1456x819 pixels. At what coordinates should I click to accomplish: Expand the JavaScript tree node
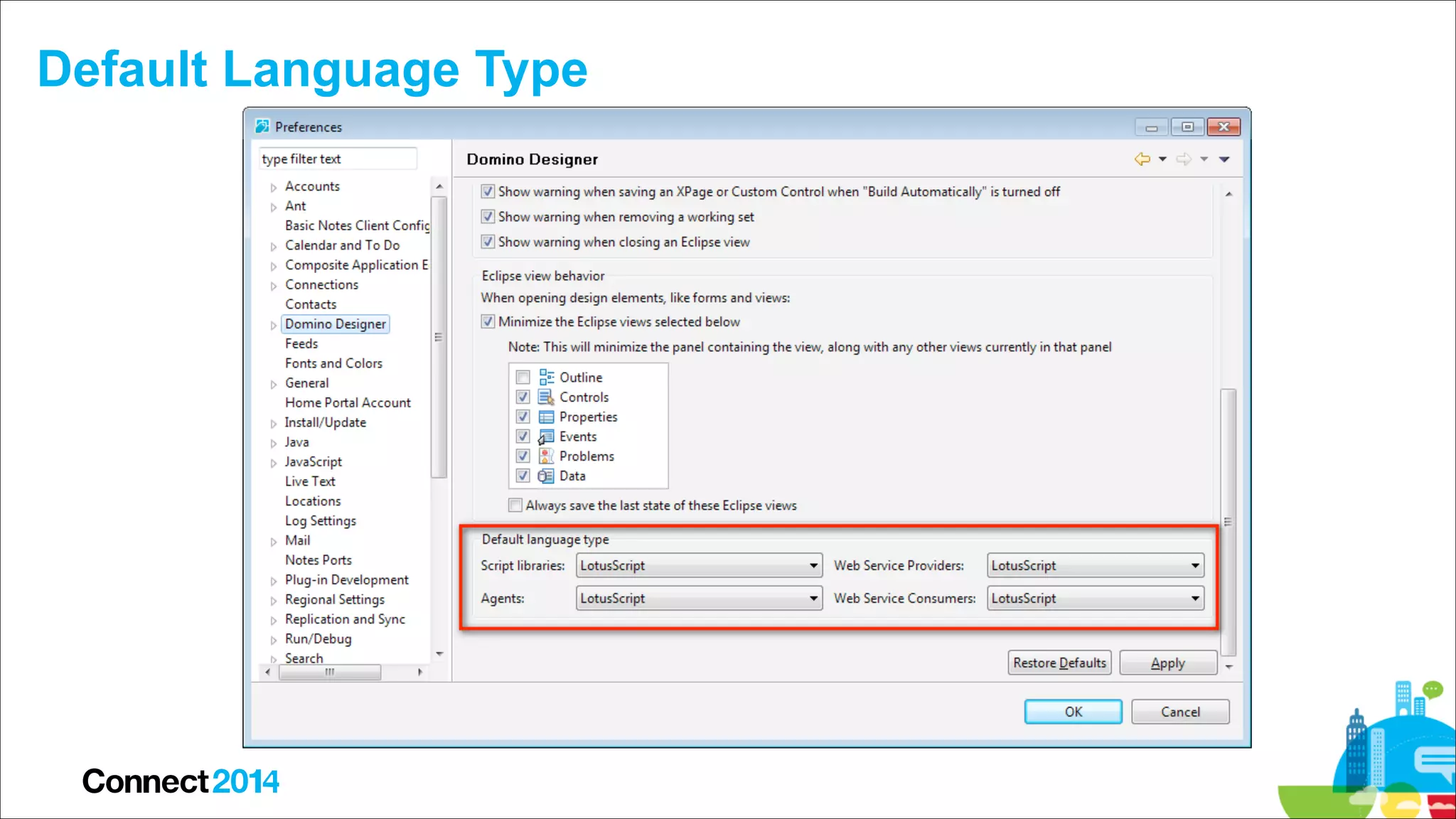click(274, 464)
